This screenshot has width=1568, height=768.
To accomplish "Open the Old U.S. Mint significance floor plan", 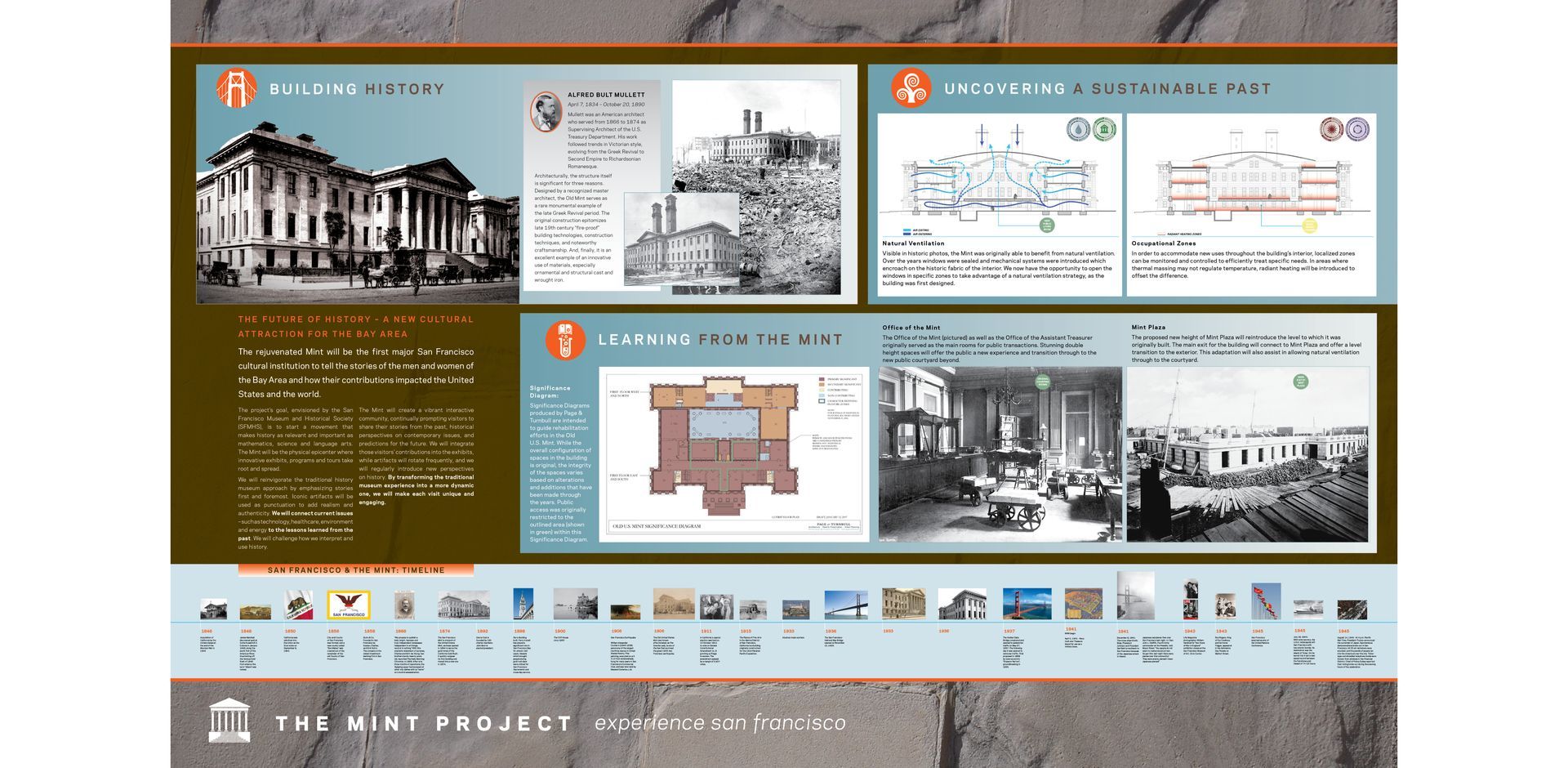I will (734, 453).
